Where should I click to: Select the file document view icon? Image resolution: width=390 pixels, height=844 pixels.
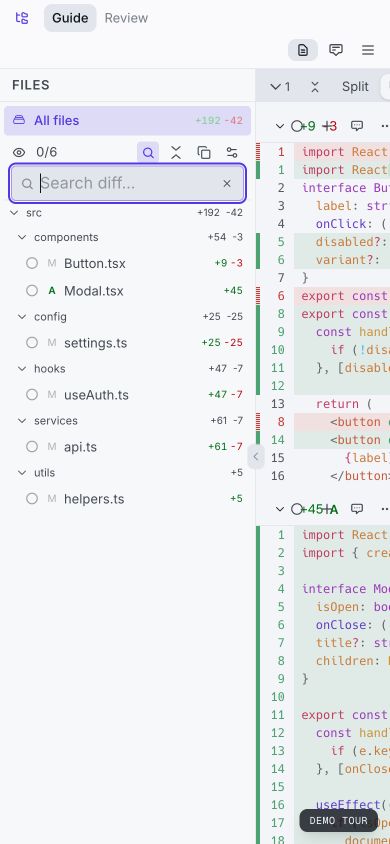303,50
